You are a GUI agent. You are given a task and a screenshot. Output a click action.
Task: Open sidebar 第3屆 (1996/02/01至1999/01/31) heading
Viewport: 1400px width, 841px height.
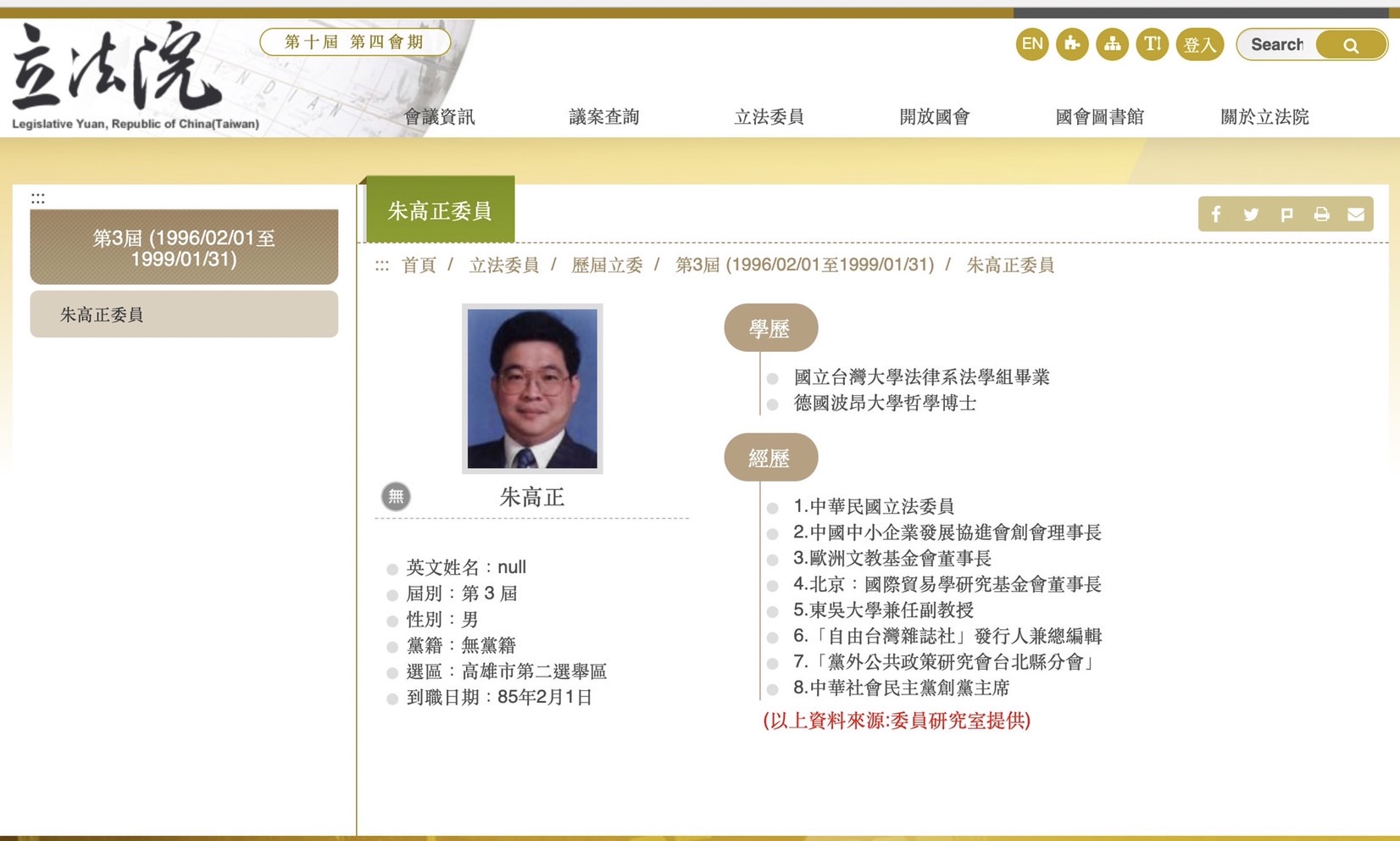point(184,248)
